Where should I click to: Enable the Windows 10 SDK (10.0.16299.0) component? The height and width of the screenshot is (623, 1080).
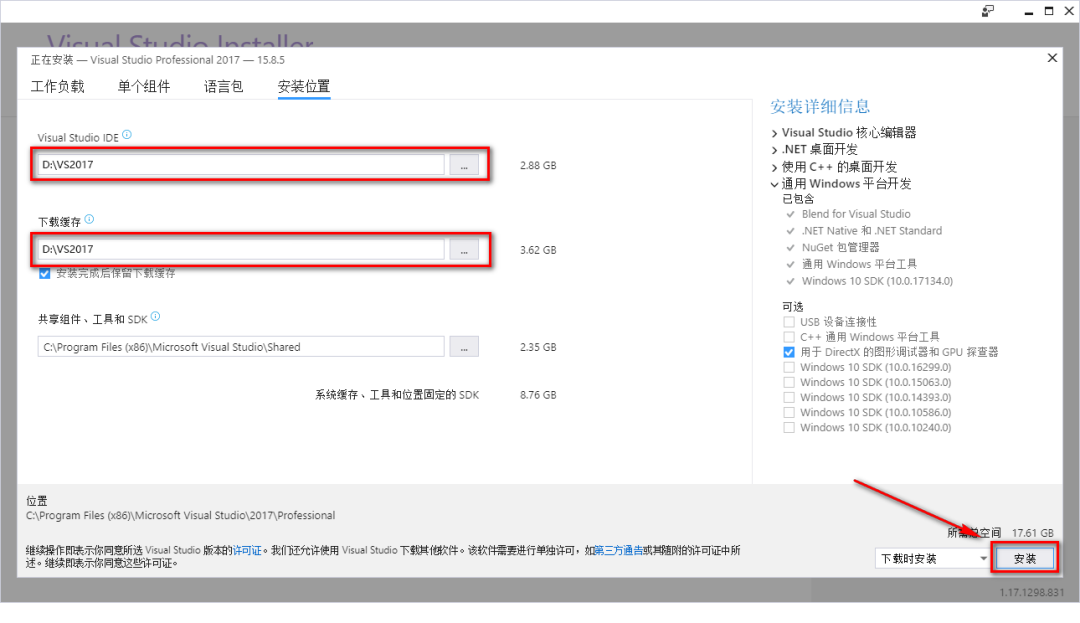coord(789,367)
